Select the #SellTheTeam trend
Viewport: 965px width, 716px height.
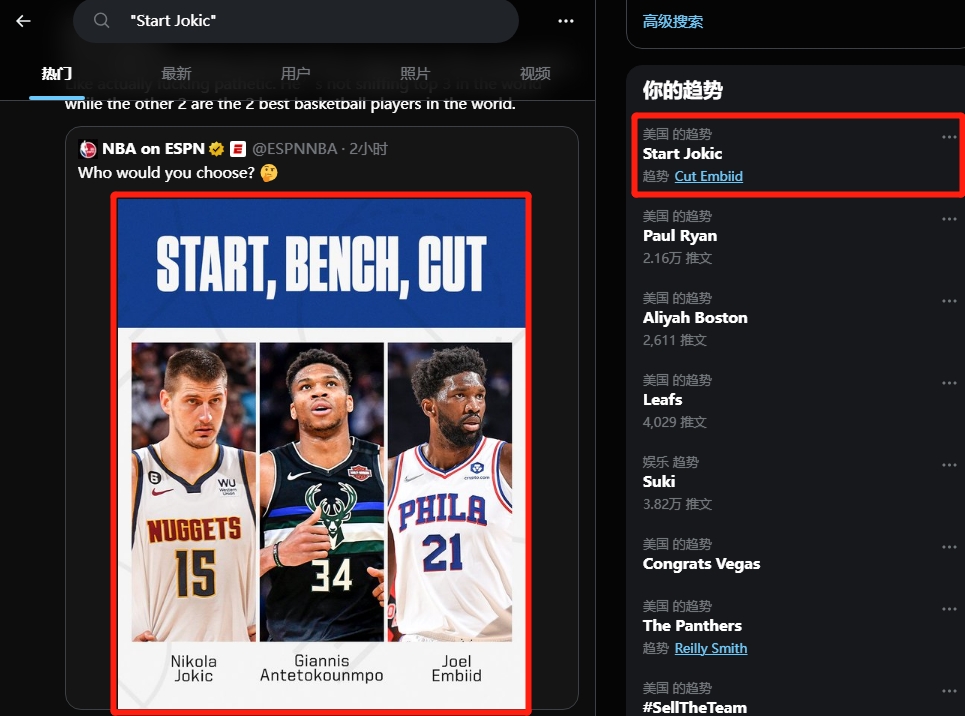(x=694, y=707)
